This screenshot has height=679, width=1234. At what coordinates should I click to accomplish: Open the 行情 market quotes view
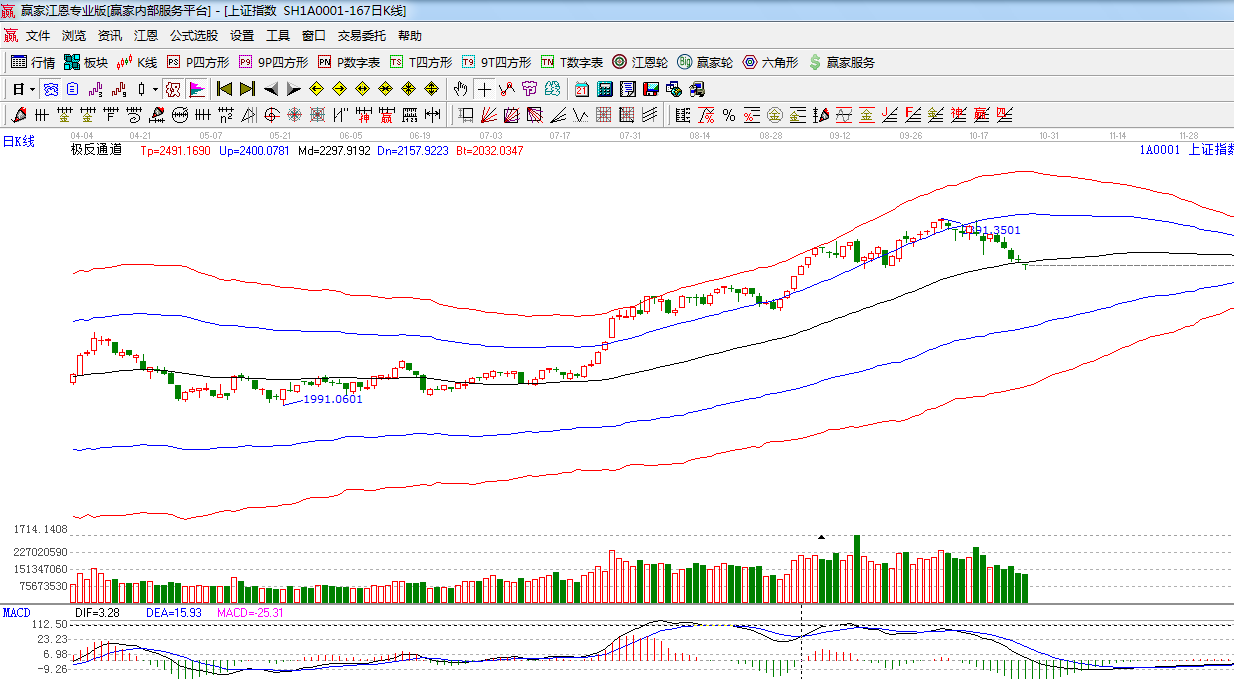pos(33,62)
